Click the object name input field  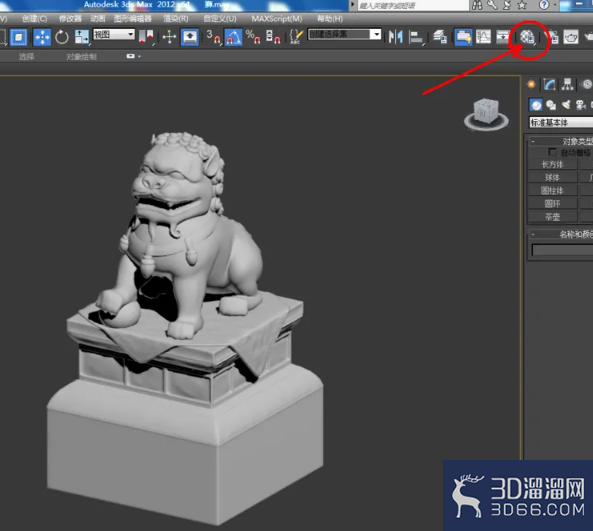coord(562,250)
